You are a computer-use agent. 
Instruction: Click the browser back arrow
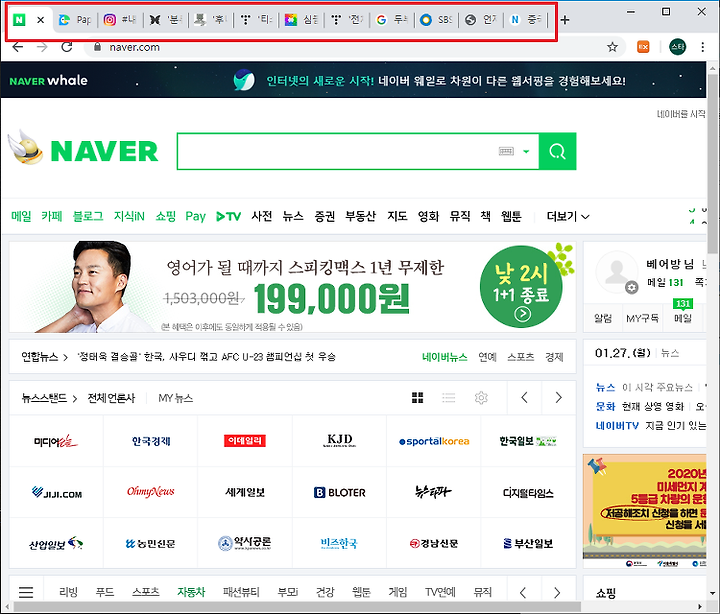(x=17, y=47)
